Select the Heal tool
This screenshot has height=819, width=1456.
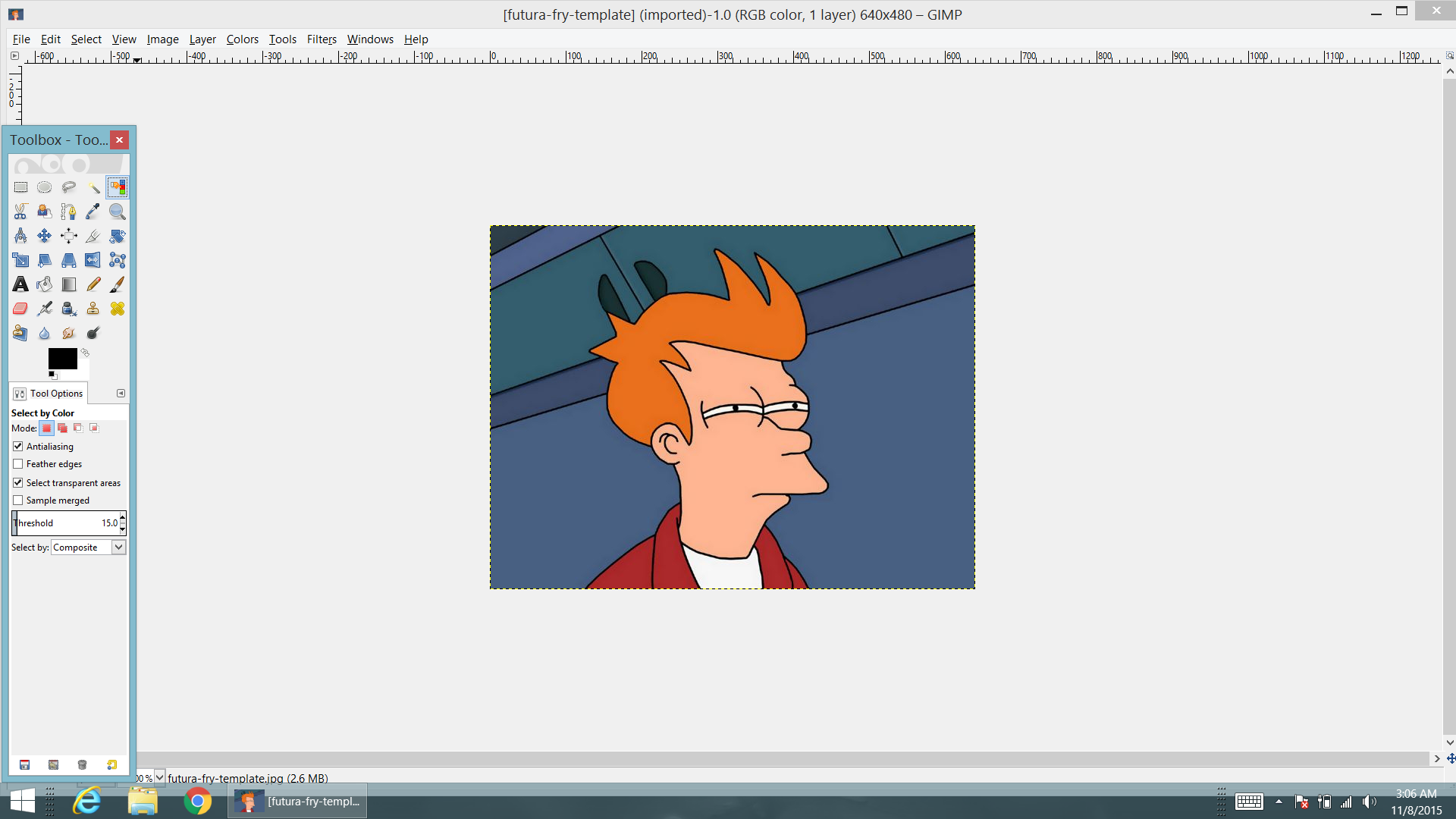point(118,309)
